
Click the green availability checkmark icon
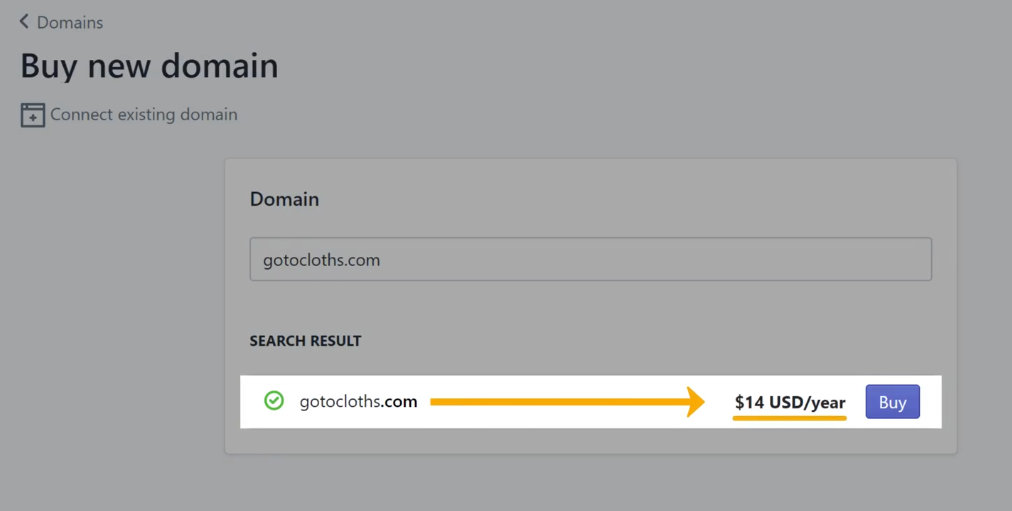pos(274,401)
